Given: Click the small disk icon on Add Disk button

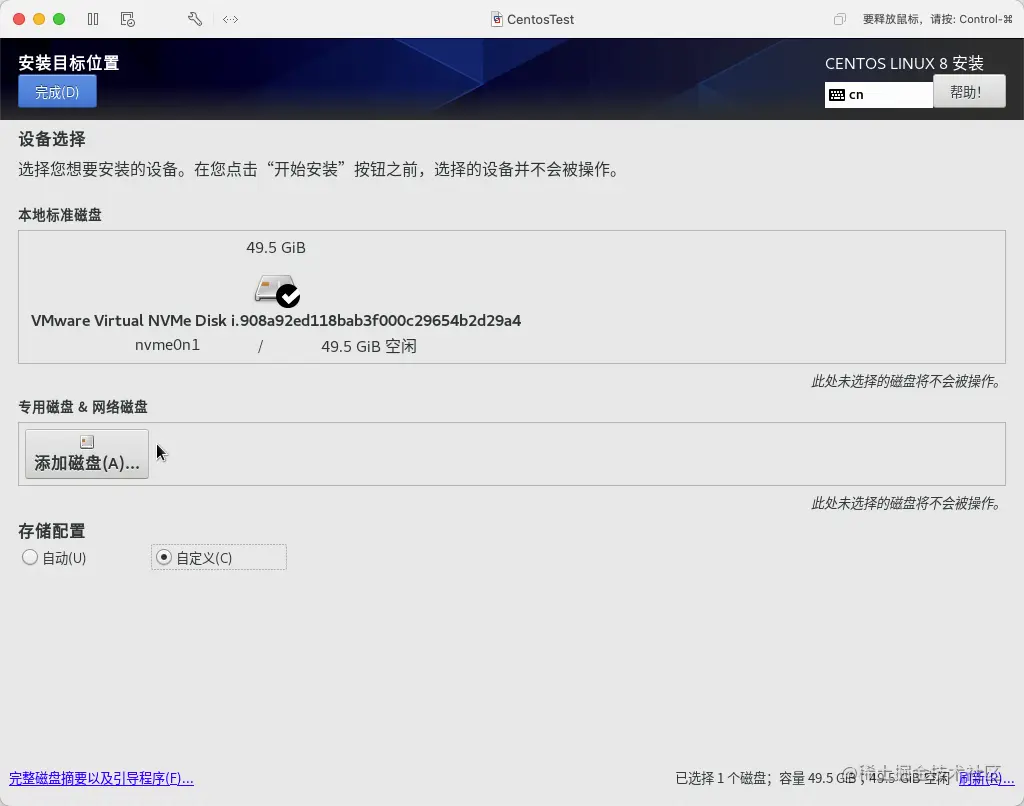Looking at the screenshot, I should [87, 442].
